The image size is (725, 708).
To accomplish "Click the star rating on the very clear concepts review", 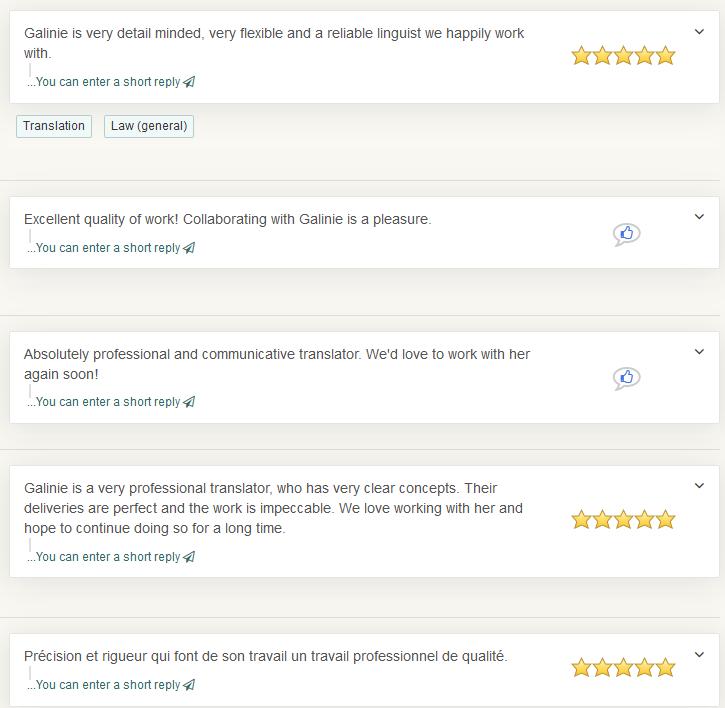I will pyautogui.click(x=623, y=520).
